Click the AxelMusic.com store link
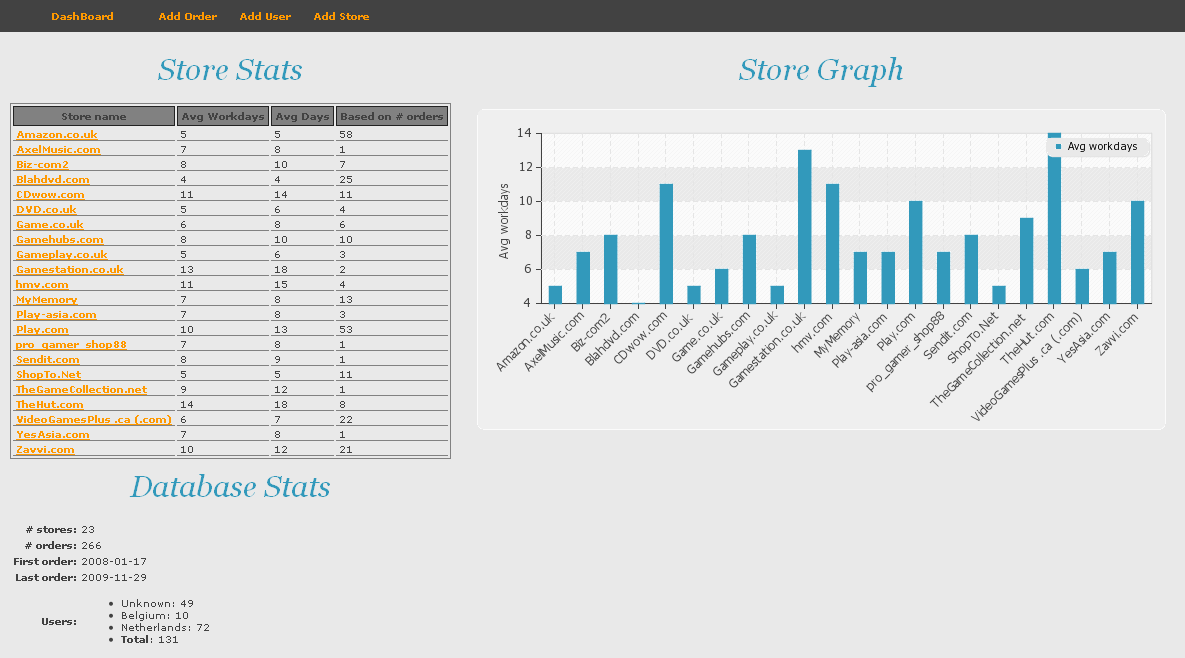This screenshot has width=1185, height=658. [58, 150]
